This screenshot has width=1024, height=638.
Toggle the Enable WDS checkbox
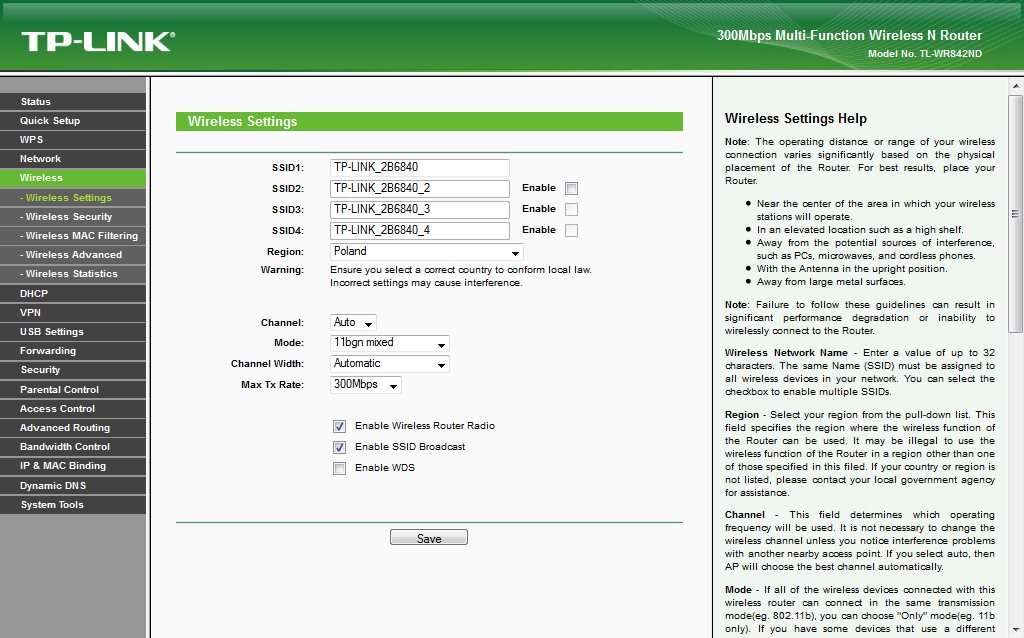pos(340,468)
